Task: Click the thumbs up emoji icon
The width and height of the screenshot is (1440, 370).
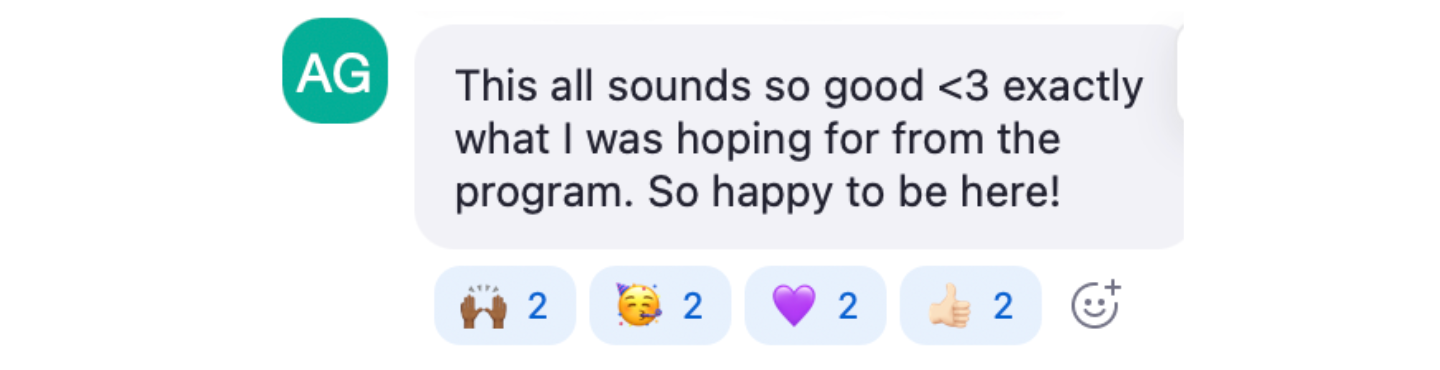Action: (x=949, y=306)
